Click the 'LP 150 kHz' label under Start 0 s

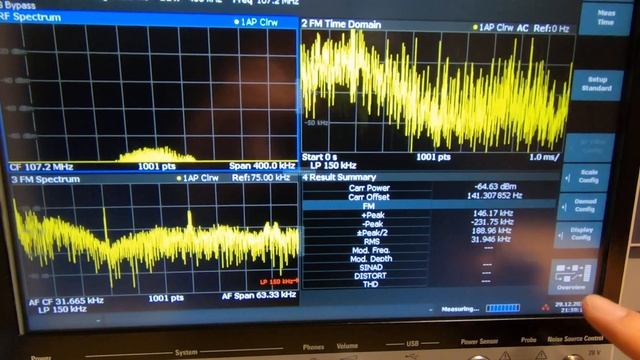click(x=333, y=165)
